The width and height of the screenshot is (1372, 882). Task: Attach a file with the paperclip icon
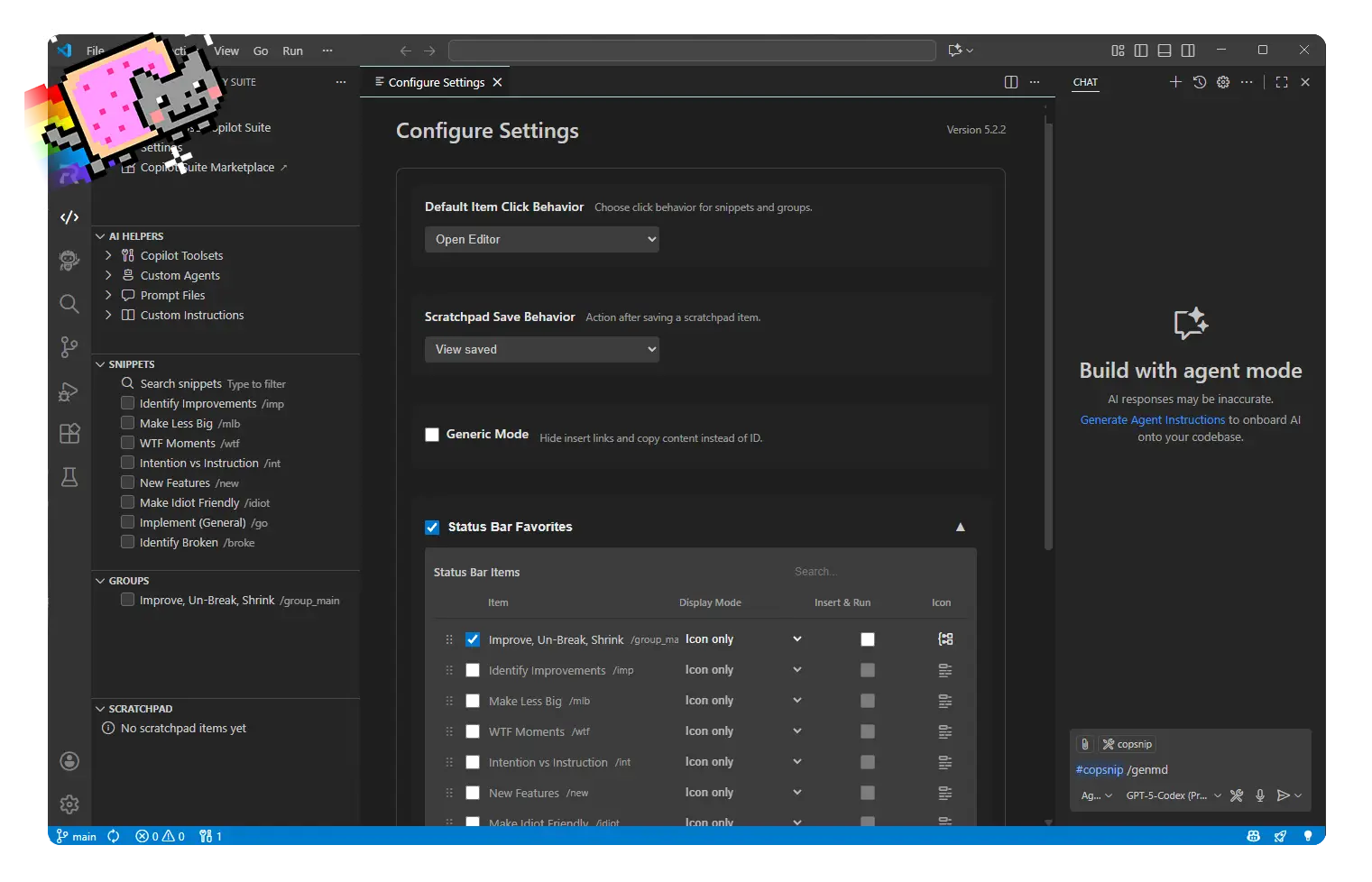1084,743
